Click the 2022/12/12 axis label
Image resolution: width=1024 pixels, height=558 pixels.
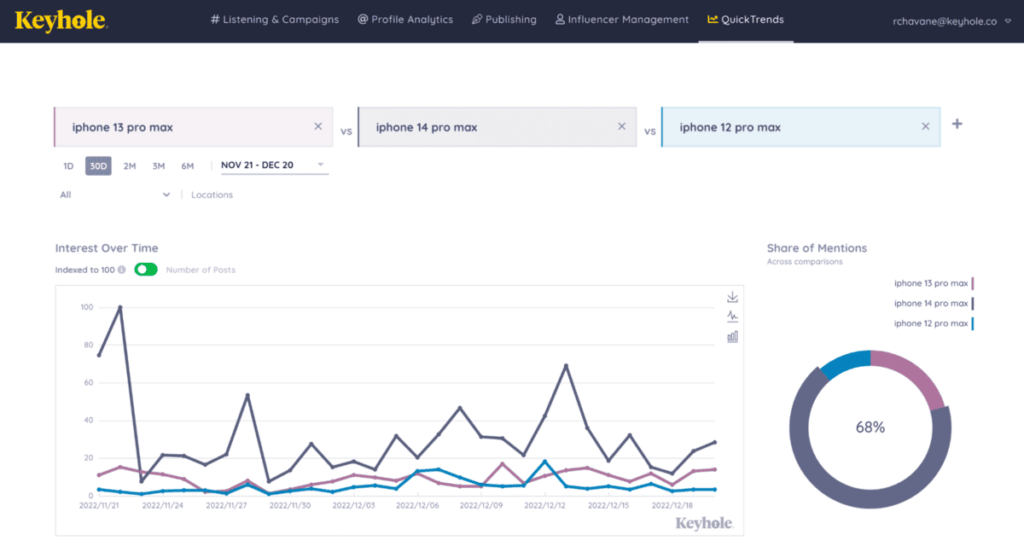click(544, 506)
